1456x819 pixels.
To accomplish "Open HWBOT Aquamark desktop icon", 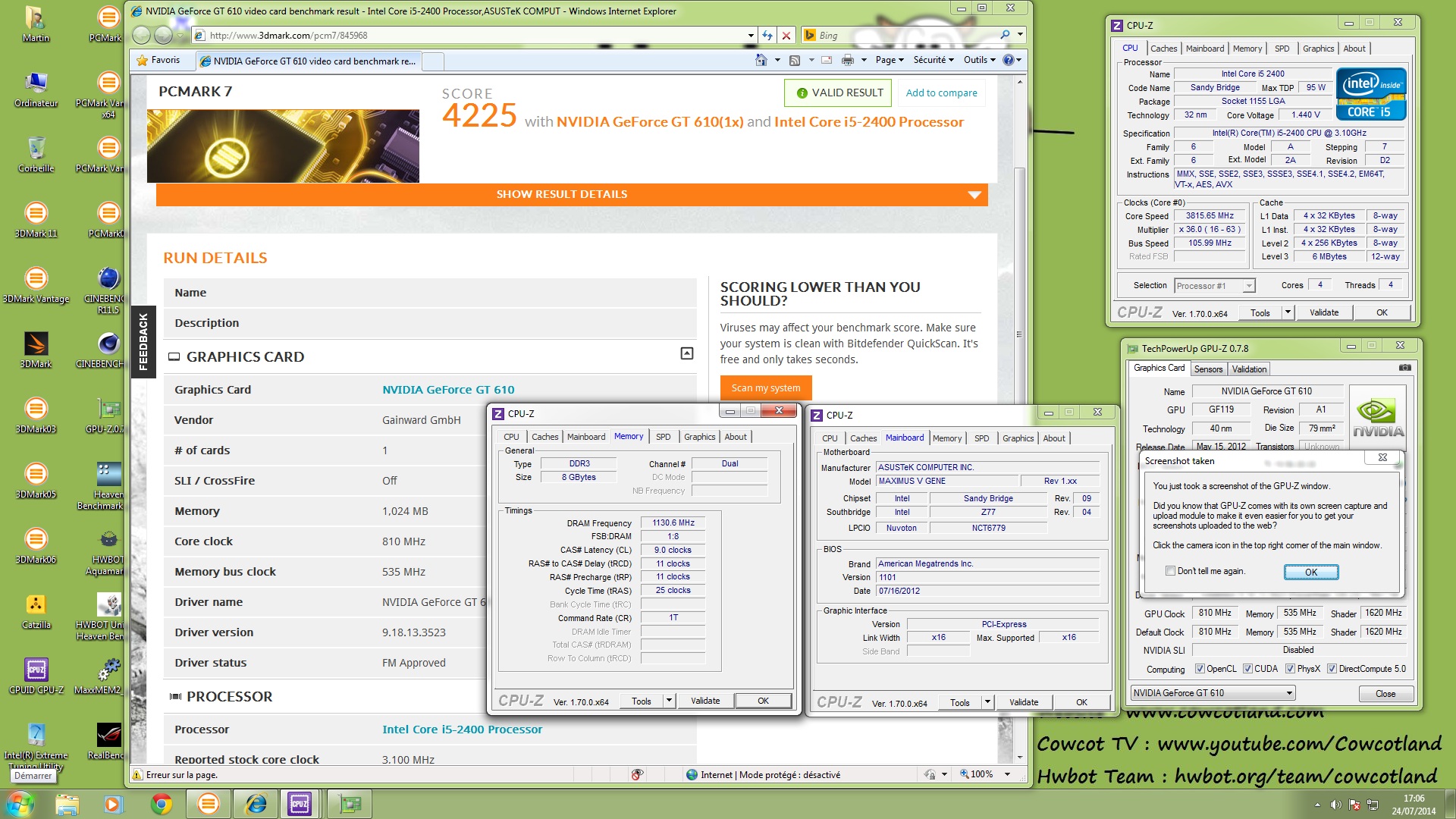I will (x=108, y=551).
